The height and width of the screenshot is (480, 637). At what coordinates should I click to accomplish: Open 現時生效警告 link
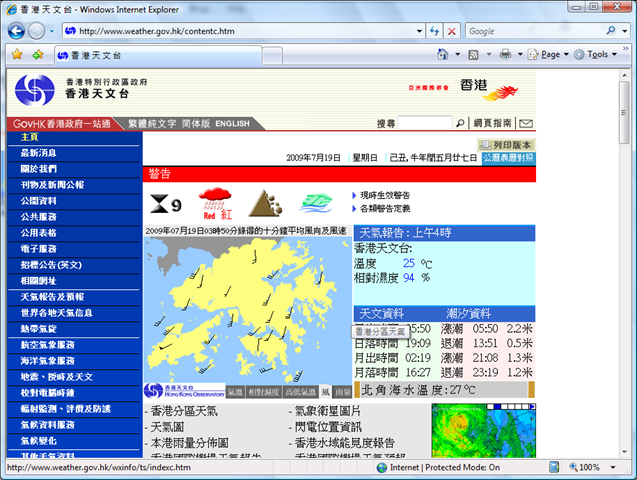[x=385, y=195]
